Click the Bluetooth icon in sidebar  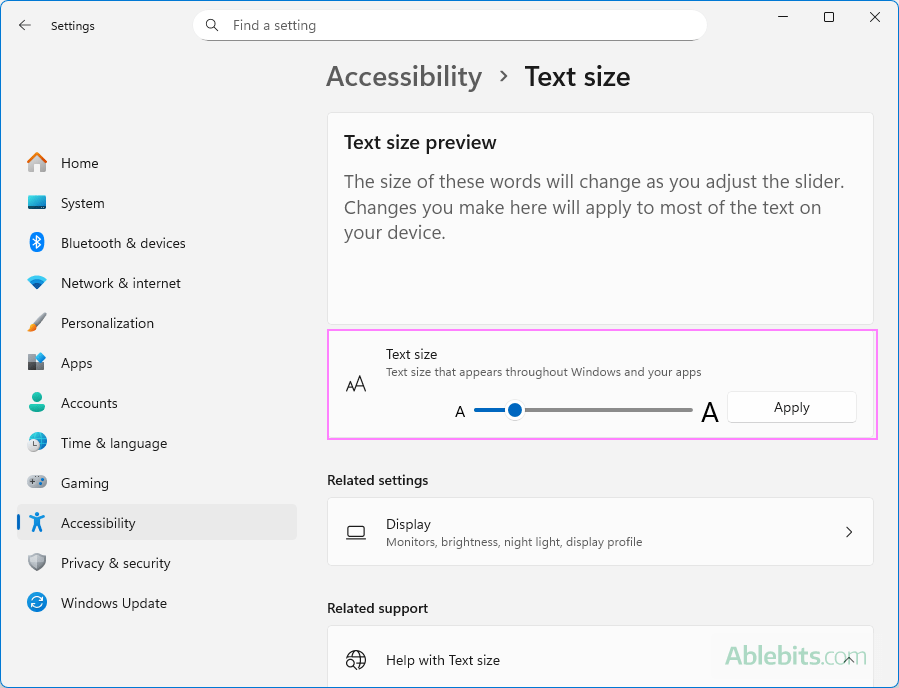point(37,243)
